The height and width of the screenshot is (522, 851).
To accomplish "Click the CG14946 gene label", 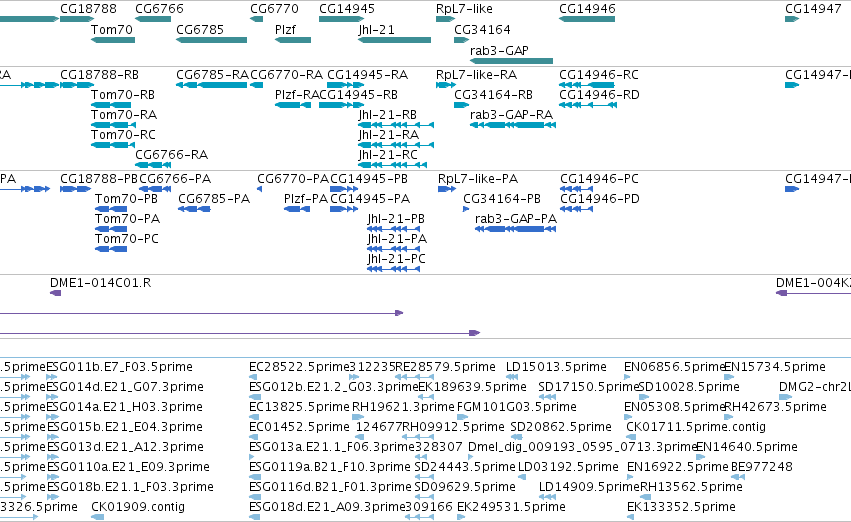I will pos(587,9).
